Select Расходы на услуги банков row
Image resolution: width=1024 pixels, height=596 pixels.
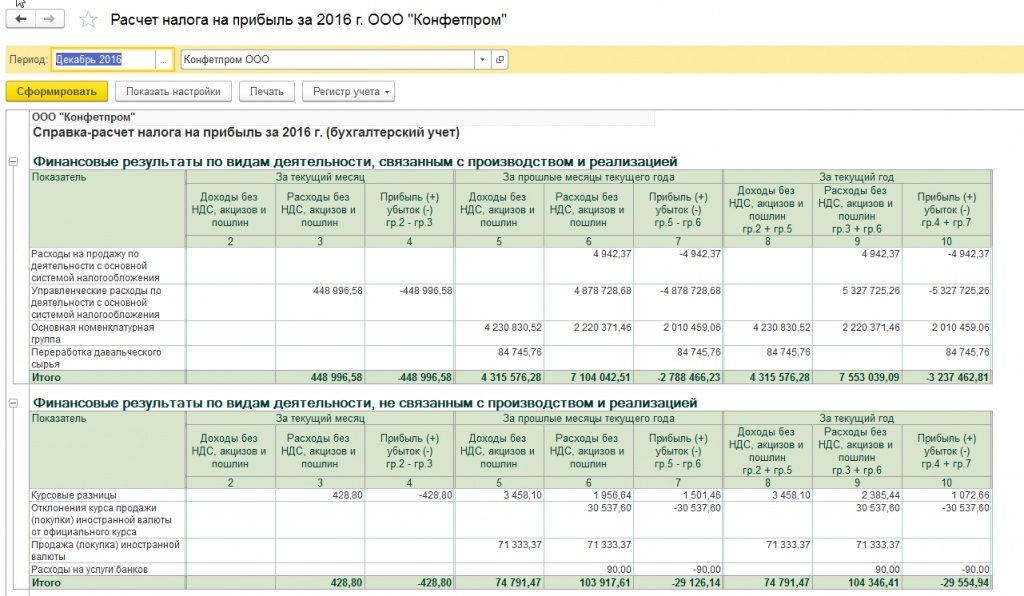pyautogui.click(x=511, y=569)
